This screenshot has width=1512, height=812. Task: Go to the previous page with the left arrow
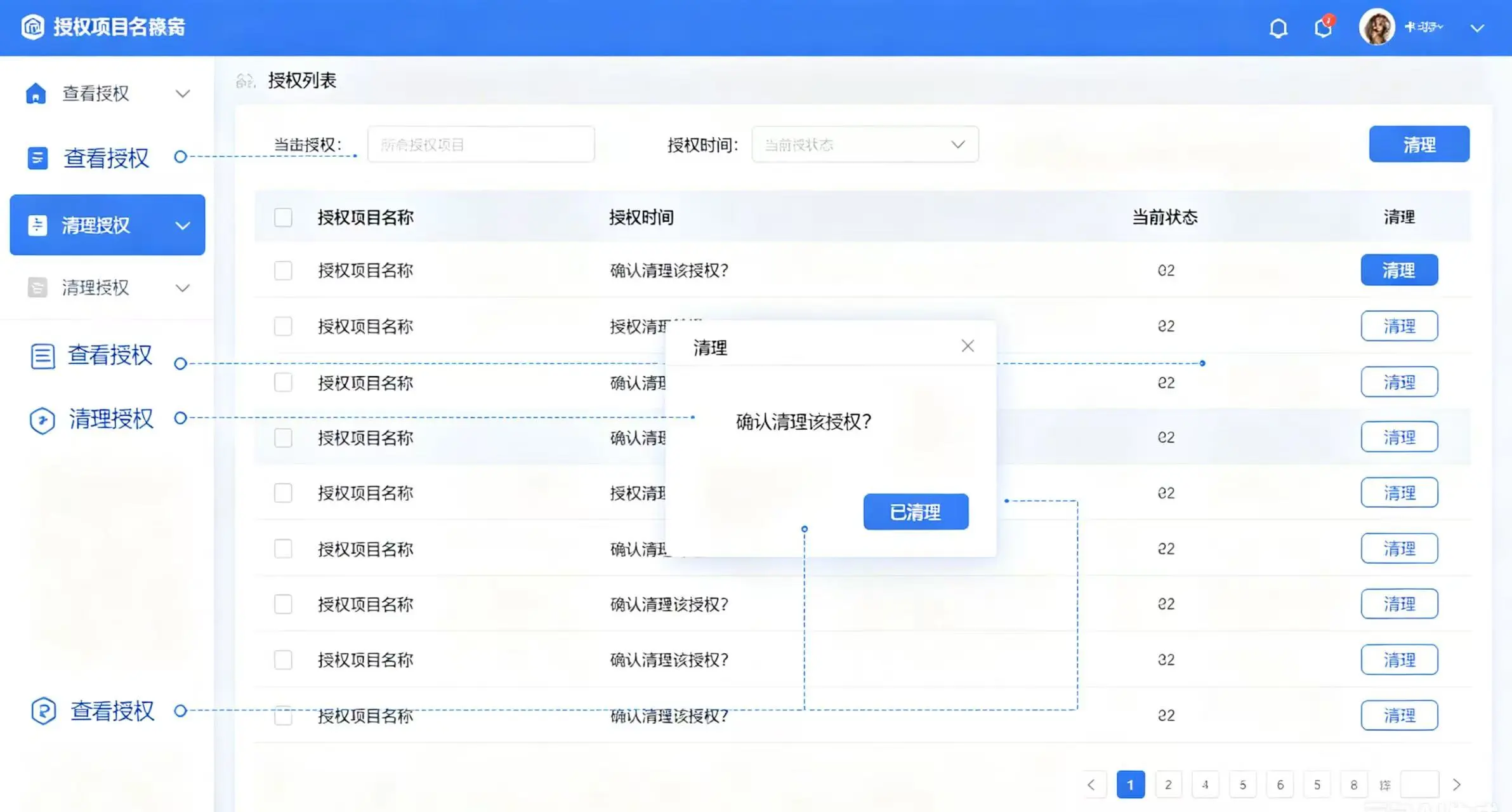[1091, 785]
